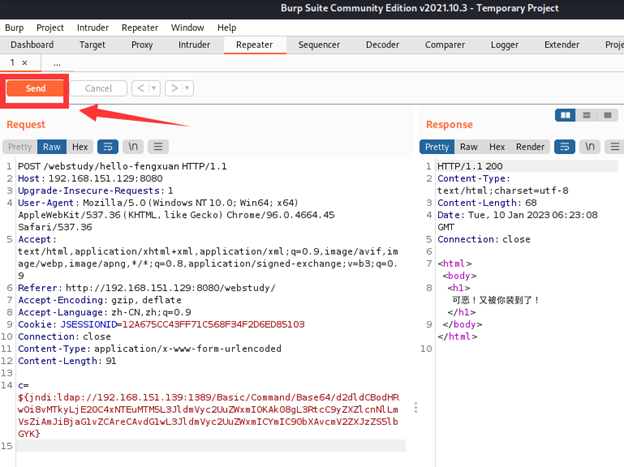
Task: Send the Repeater request
Action: pyautogui.click(x=35, y=88)
